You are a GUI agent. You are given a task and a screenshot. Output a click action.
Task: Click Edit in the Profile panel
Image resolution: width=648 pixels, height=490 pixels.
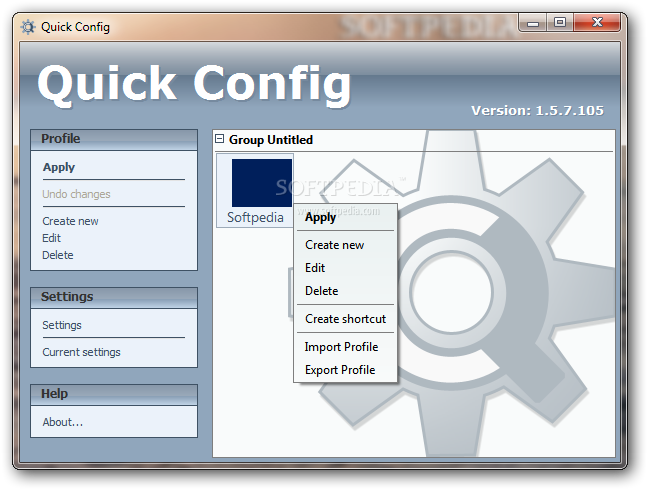pos(51,238)
